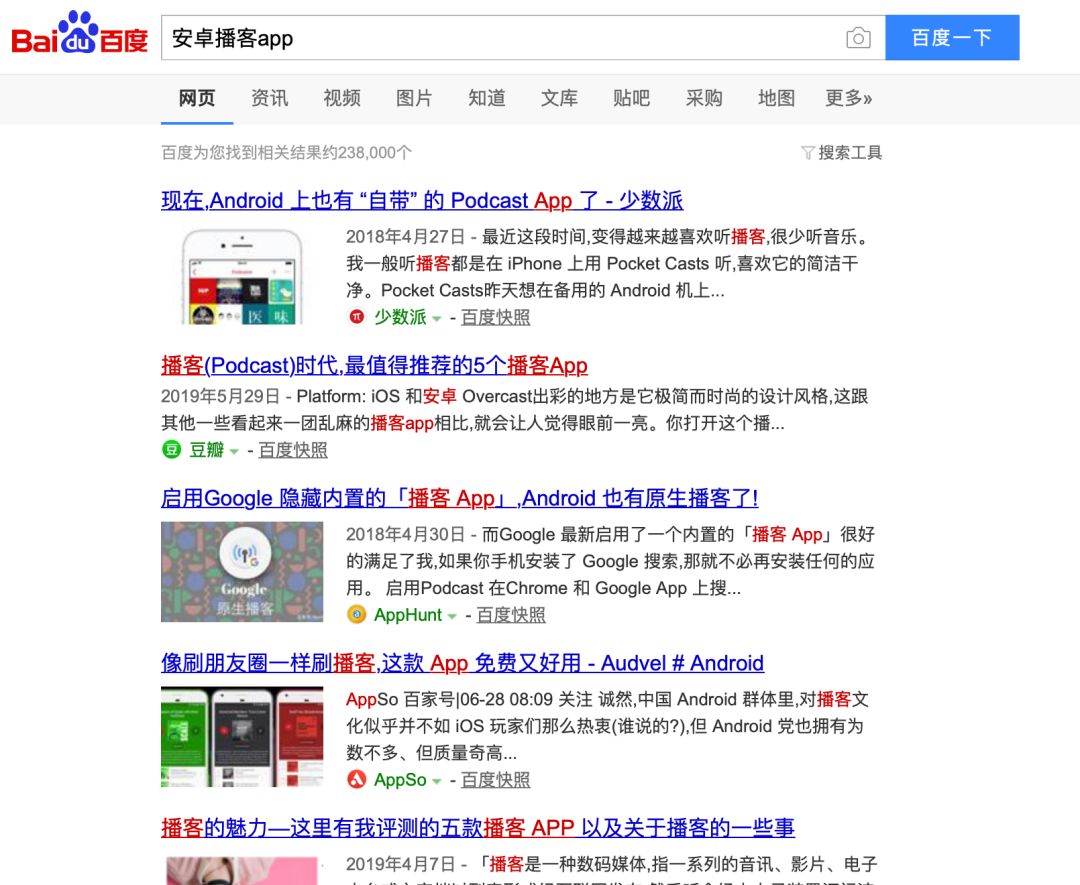Click the AppSo source name
Viewport: 1080px width, 885px height.
[400, 780]
